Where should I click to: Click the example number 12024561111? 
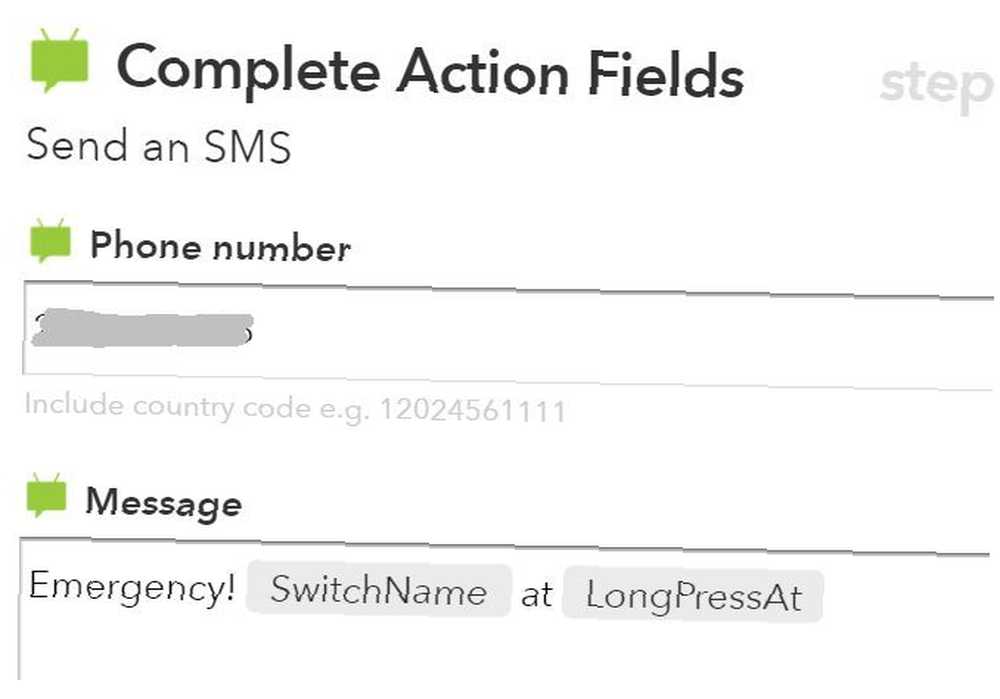click(x=473, y=411)
